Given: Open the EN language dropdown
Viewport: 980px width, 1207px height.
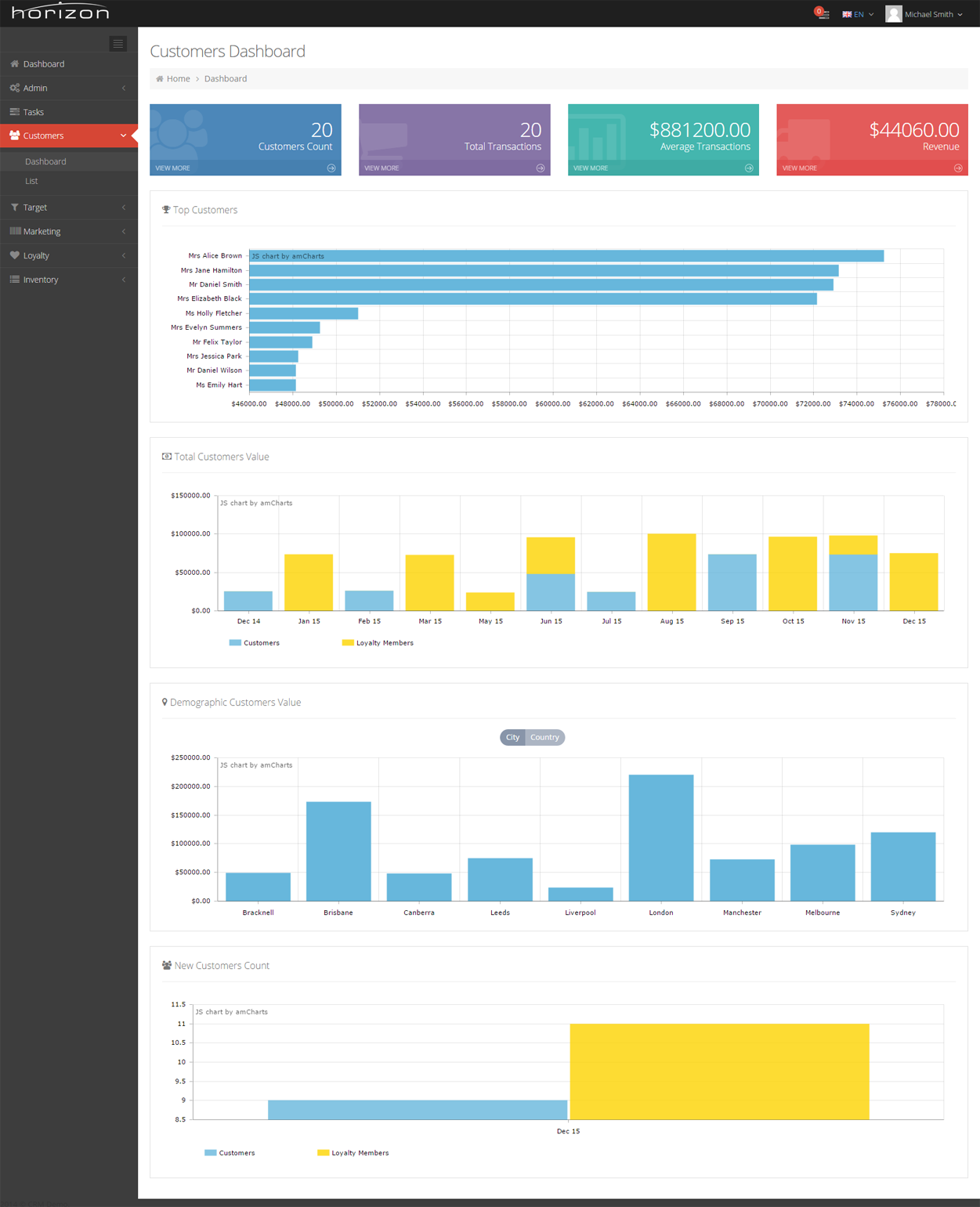Looking at the screenshot, I should coord(857,14).
